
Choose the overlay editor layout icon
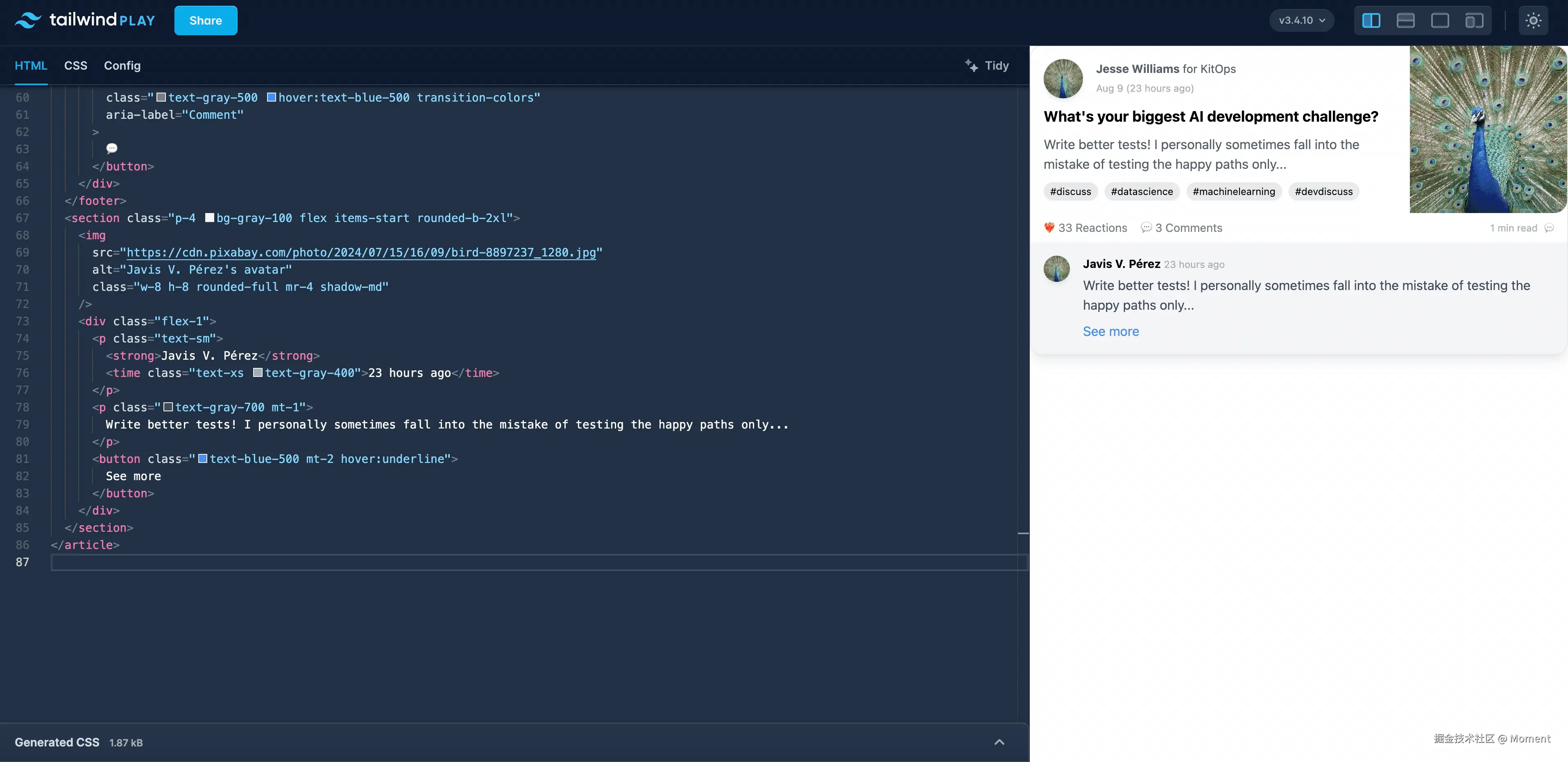click(x=1475, y=20)
